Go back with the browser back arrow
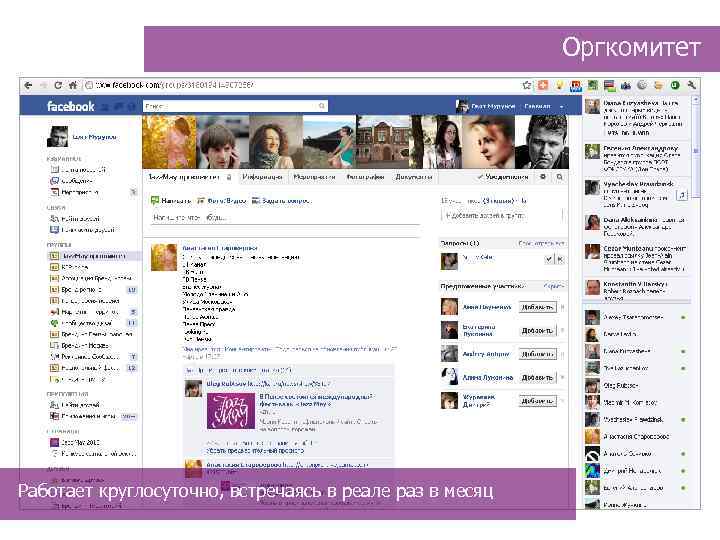 pyautogui.click(x=28, y=85)
